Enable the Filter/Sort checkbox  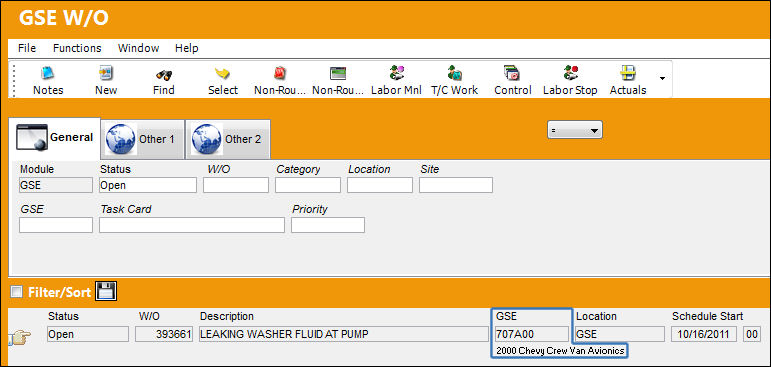coord(17,292)
